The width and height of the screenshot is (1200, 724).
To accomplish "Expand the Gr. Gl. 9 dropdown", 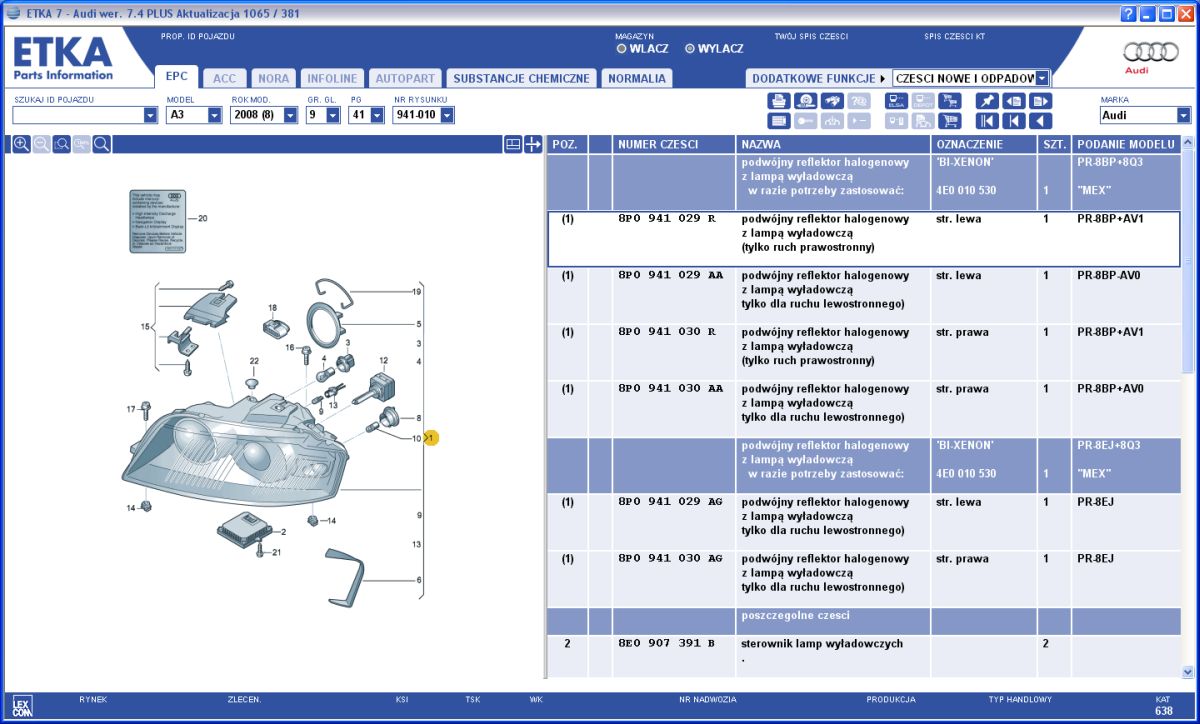I will [x=333, y=115].
